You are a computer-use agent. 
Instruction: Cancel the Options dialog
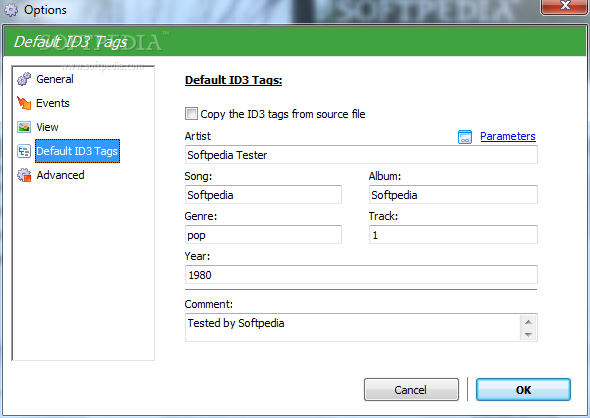tap(411, 390)
